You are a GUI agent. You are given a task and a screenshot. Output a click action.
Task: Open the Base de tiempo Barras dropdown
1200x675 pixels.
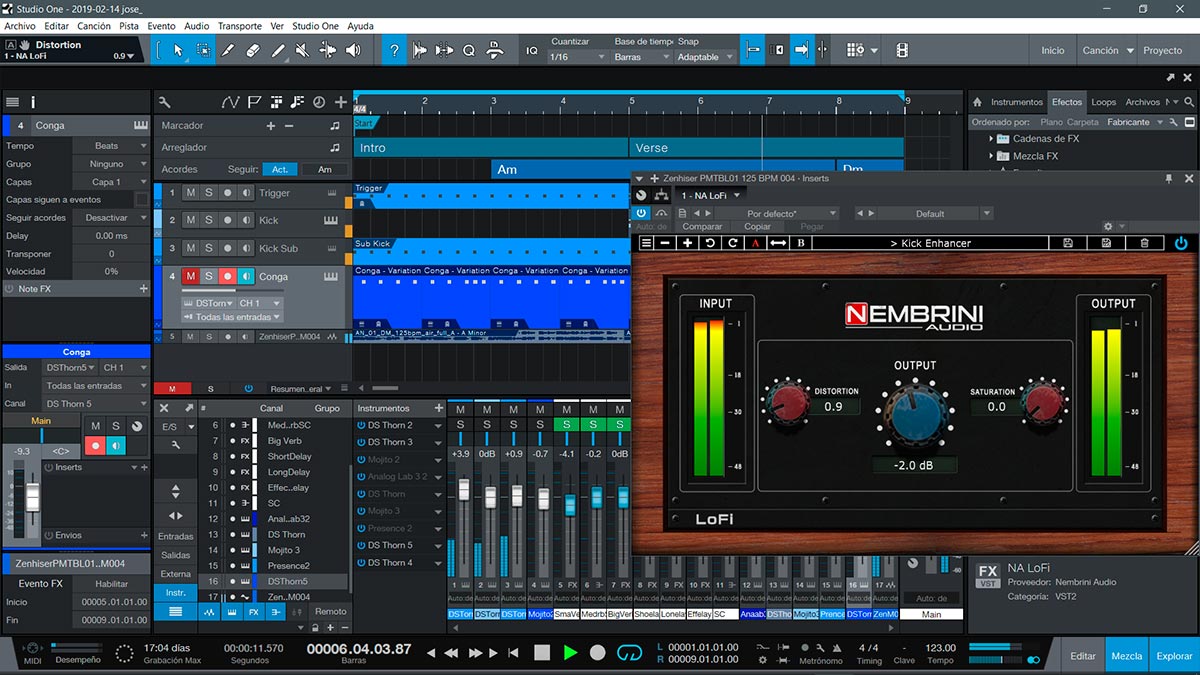coord(642,57)
